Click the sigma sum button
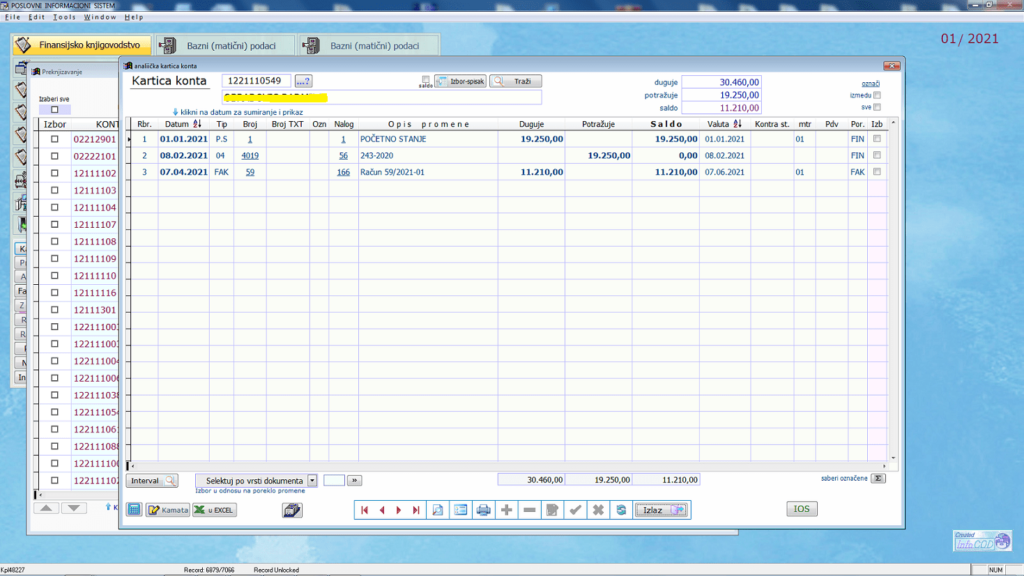Viewport: 1024px width, 576px height. (878, 479)
